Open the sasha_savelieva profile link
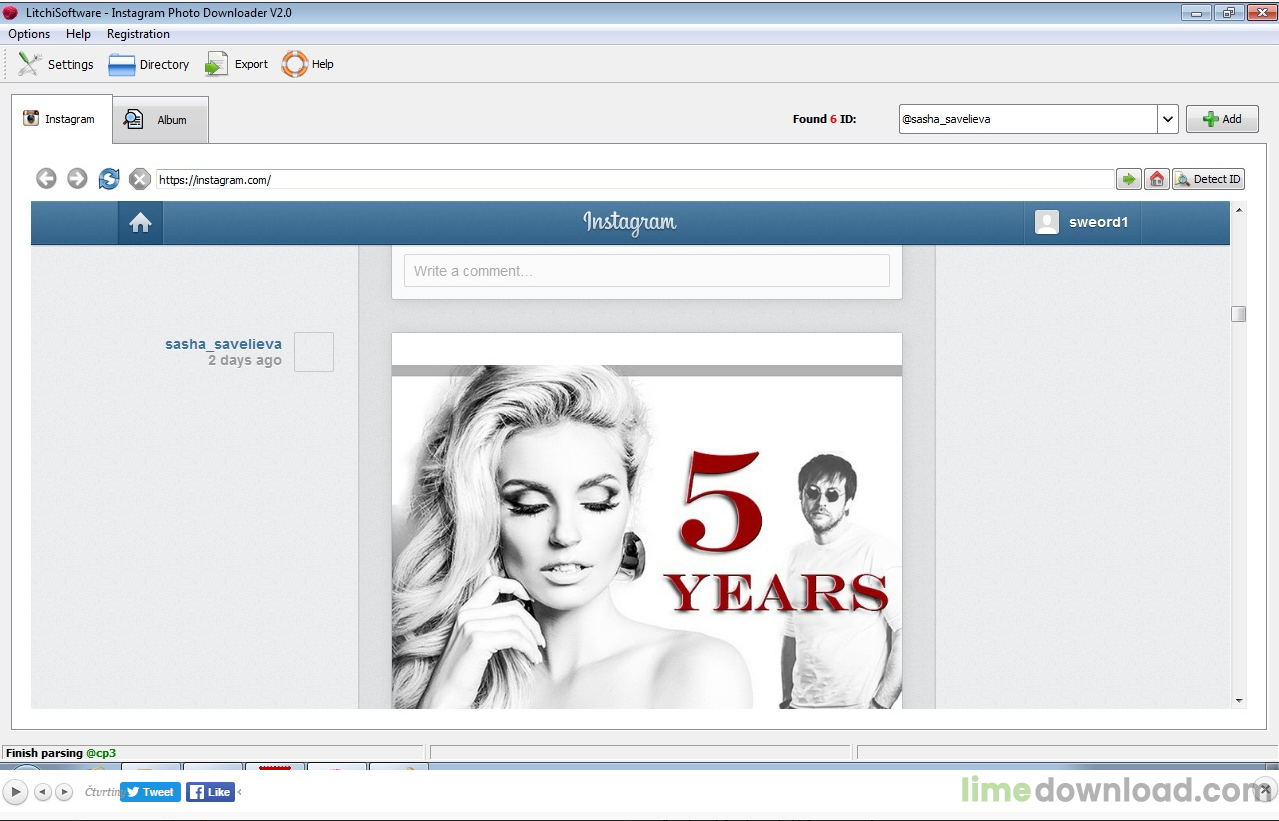 [224, 344]
